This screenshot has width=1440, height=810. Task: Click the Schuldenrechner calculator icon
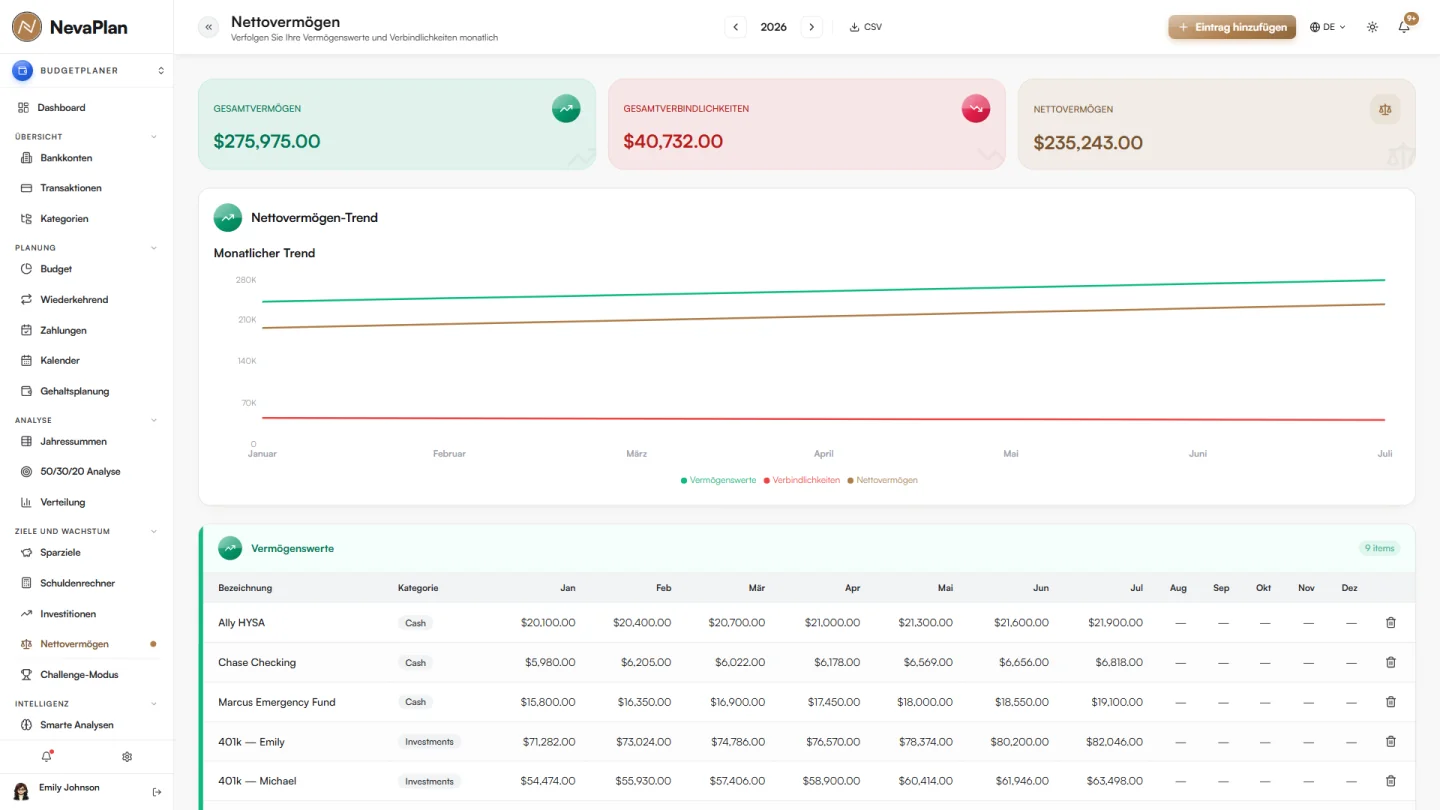(27, 583)
